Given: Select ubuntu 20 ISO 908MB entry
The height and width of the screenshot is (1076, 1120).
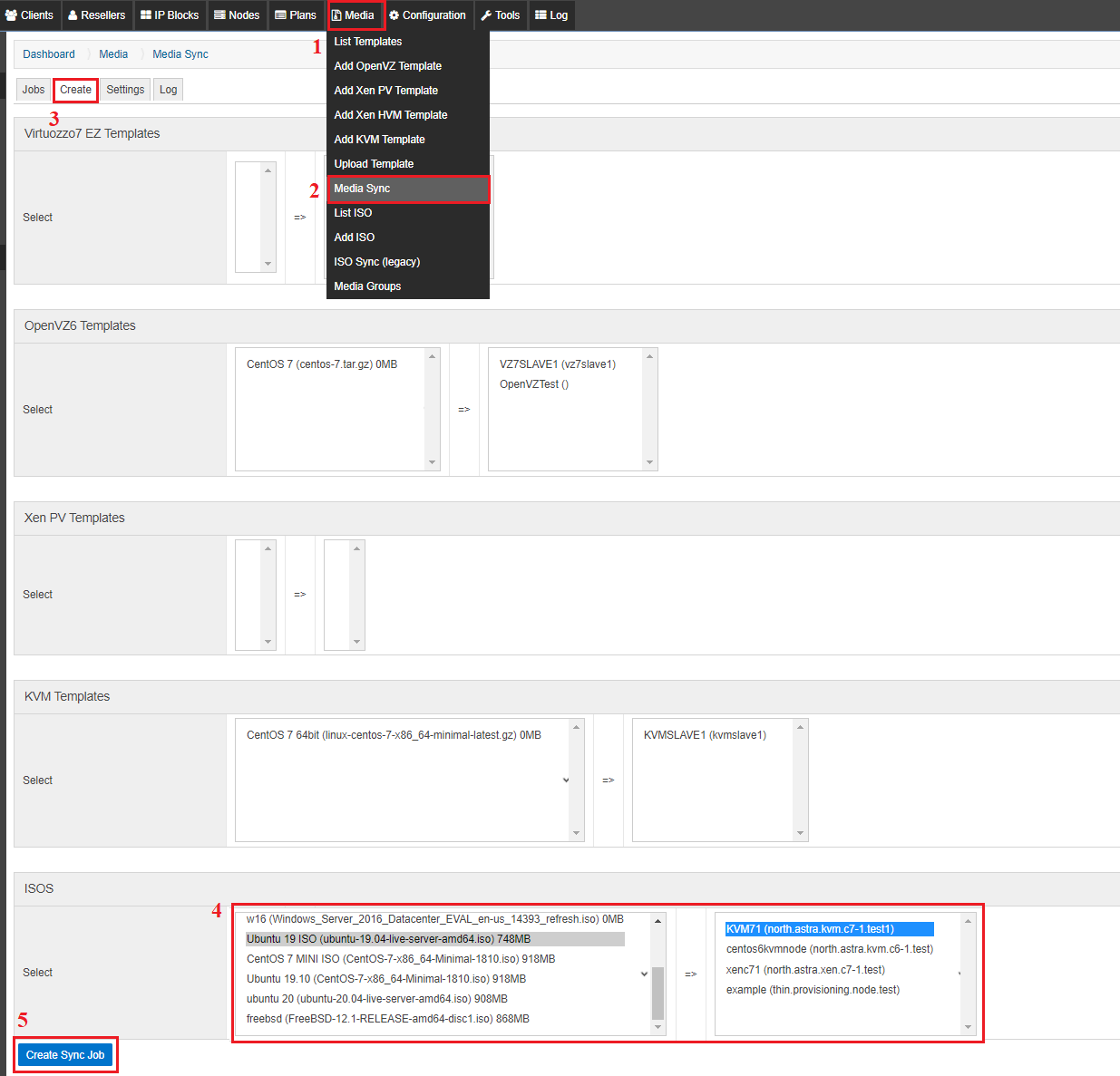Looking at the screenshot, I should click(377, 999).
